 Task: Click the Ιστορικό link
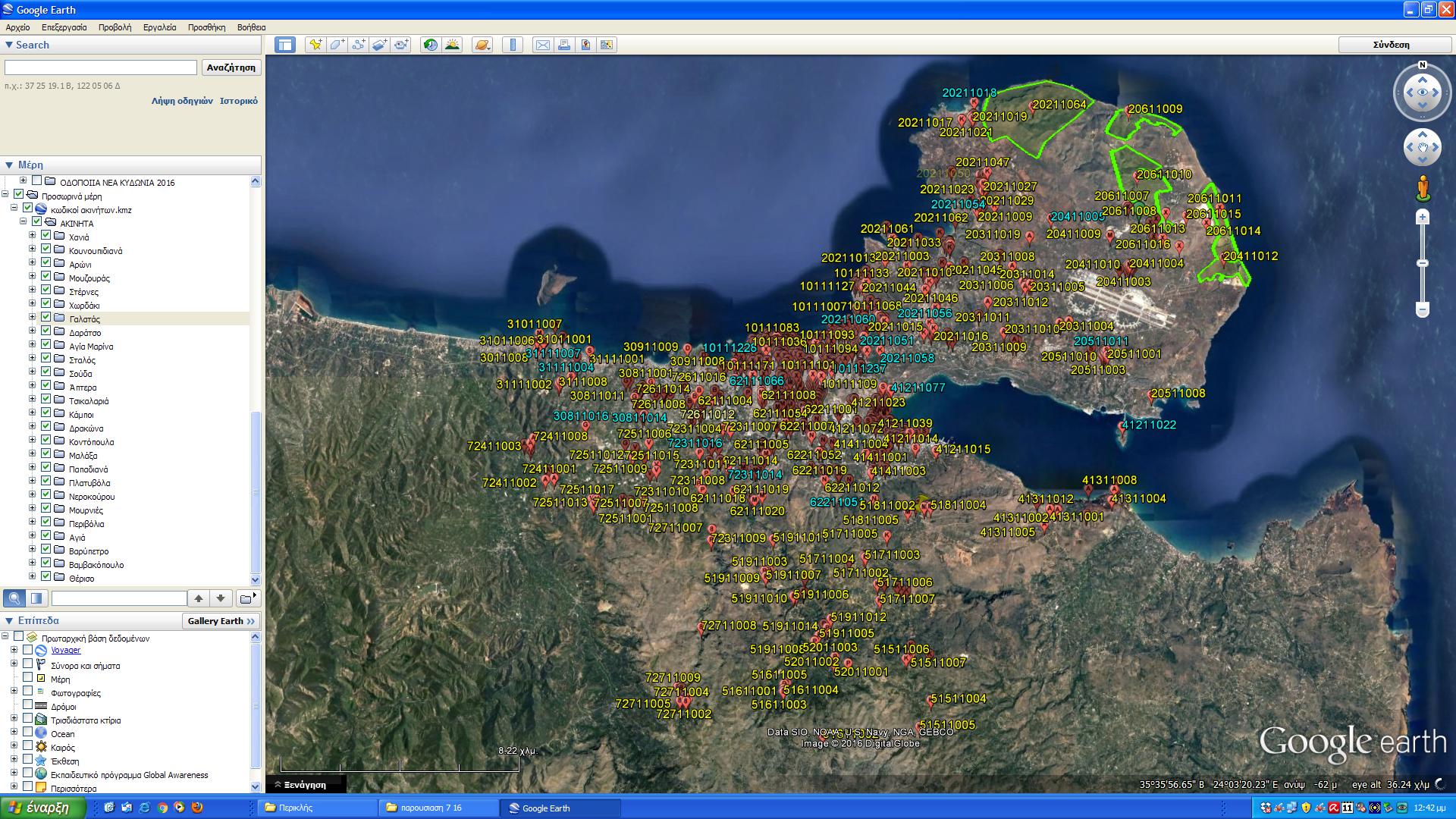[239, 101]
